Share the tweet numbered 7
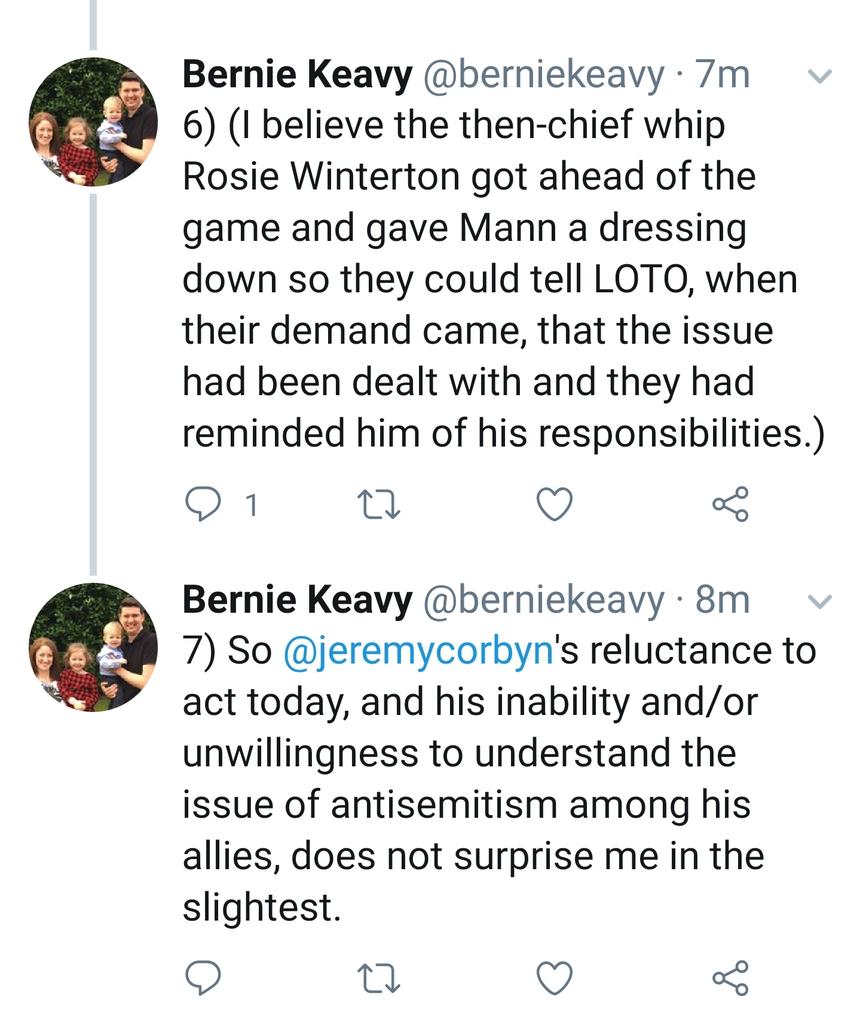The image size is (860, 1024). tap(730, 976)
